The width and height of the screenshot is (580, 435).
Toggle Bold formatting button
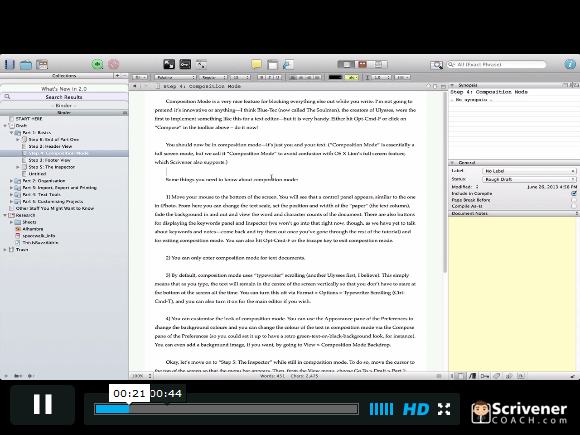click(x=262, y=77)
